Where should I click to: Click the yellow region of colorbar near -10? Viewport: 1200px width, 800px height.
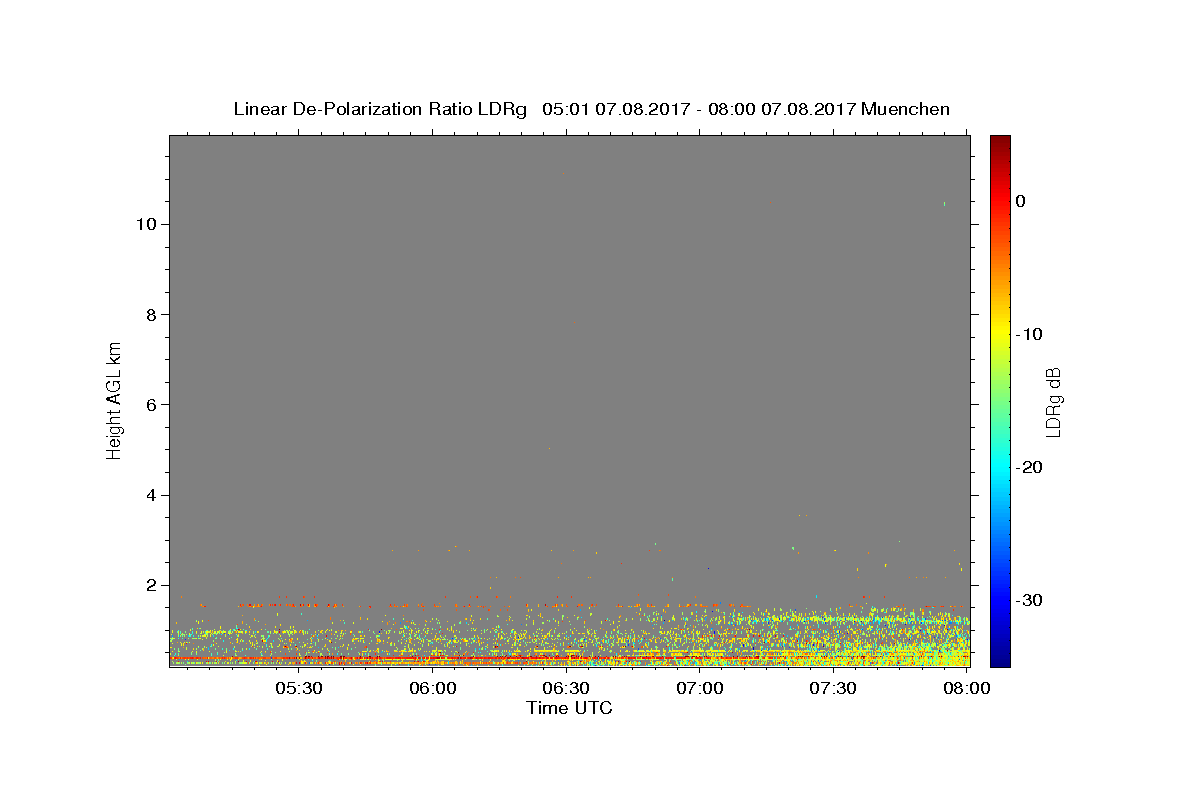tap(1000, 334)
